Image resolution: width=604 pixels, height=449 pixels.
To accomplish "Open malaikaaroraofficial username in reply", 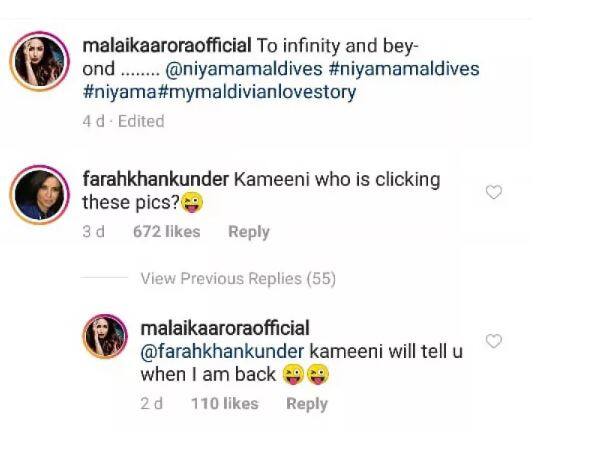I will (x=225, y=329).
